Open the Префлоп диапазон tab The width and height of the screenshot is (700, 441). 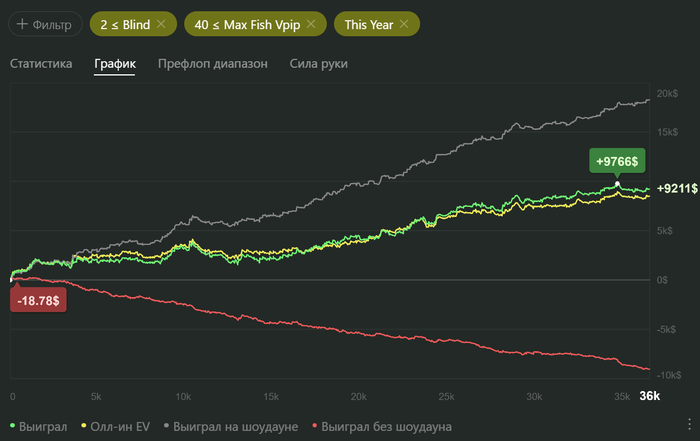coord(213,64)
